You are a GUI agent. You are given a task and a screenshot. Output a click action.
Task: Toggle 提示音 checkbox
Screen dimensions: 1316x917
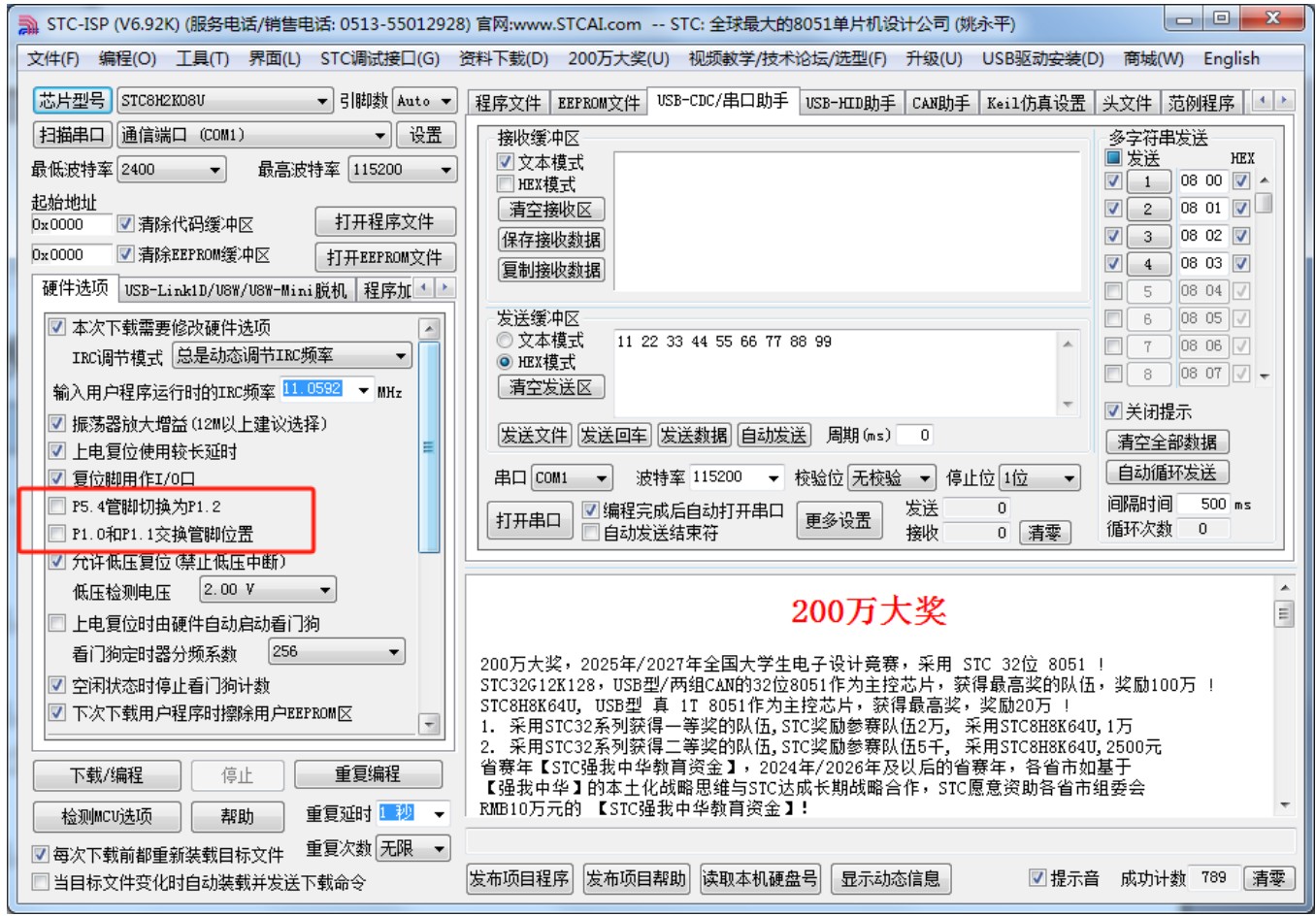[x=1037, y=877]
